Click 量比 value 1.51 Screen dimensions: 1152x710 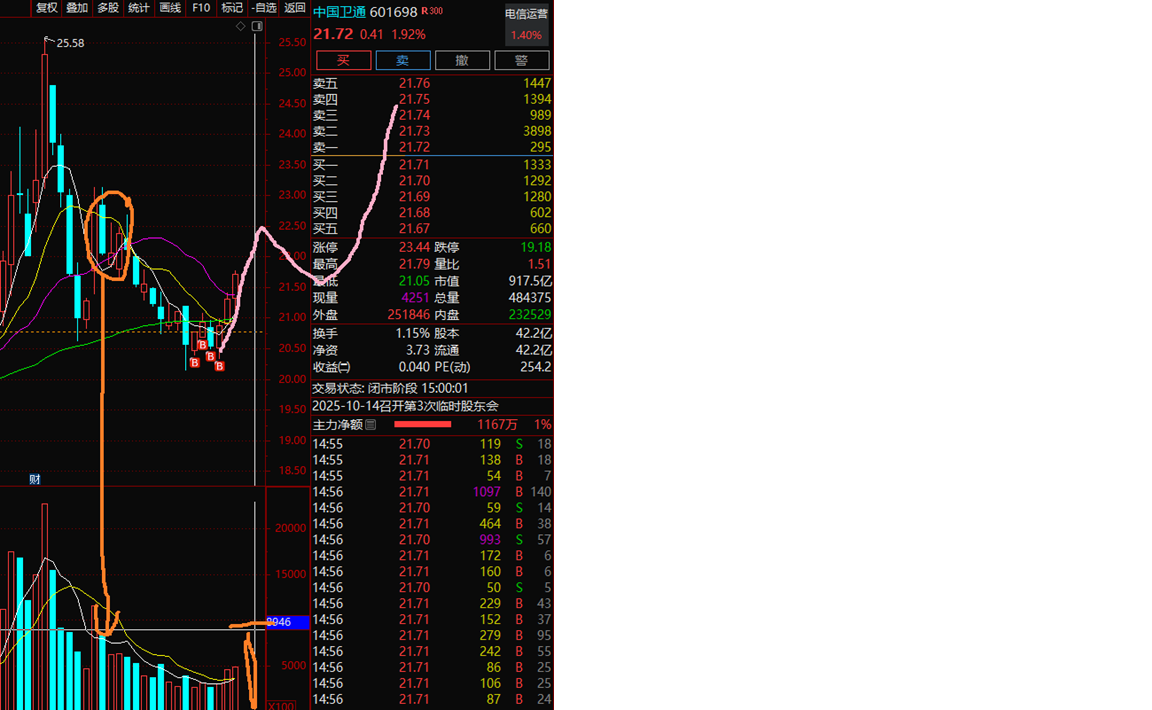click(539, 265)
